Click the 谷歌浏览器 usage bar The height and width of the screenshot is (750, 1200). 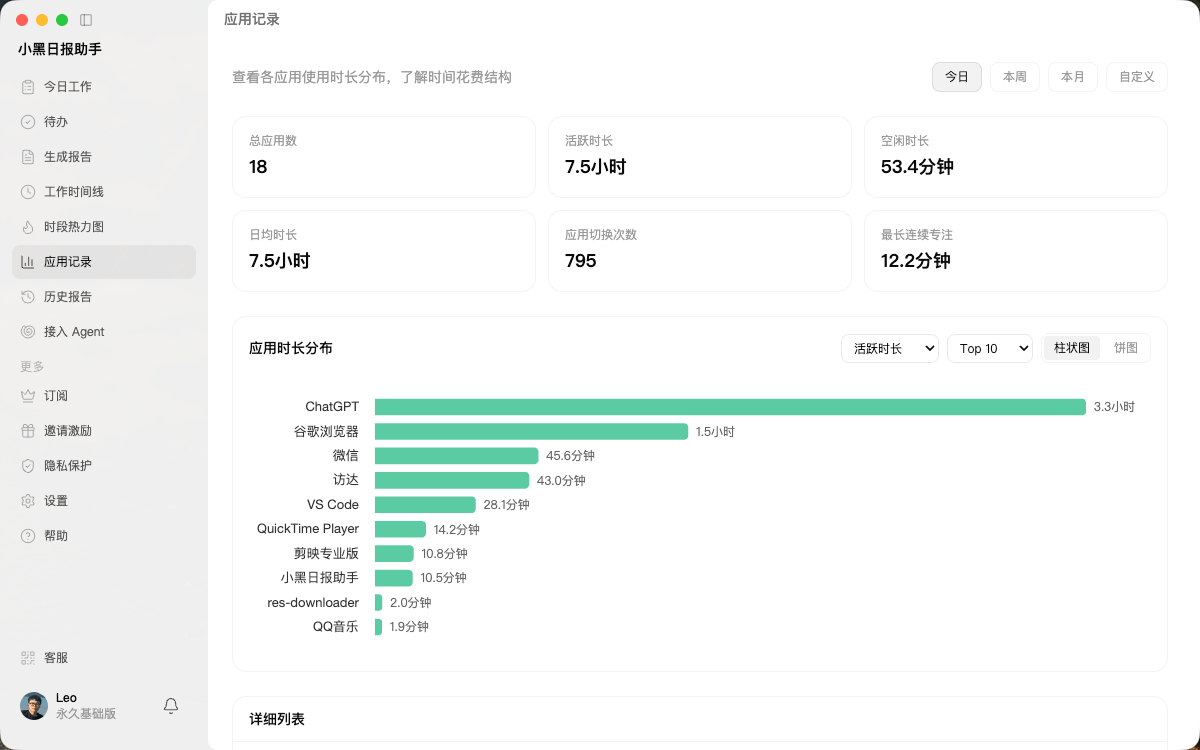point(531,431)
